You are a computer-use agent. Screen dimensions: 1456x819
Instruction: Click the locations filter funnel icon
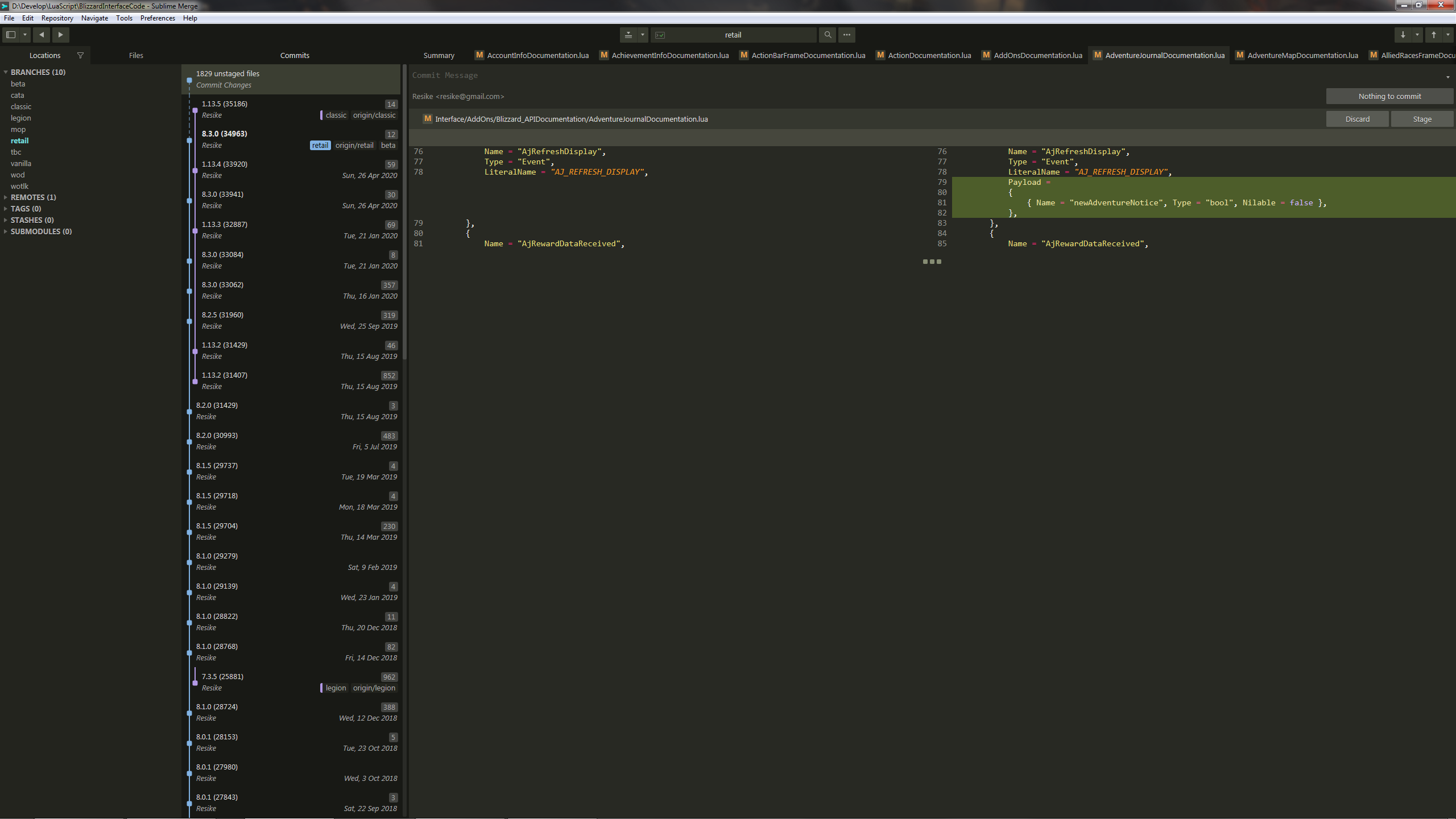pos(80,55)
